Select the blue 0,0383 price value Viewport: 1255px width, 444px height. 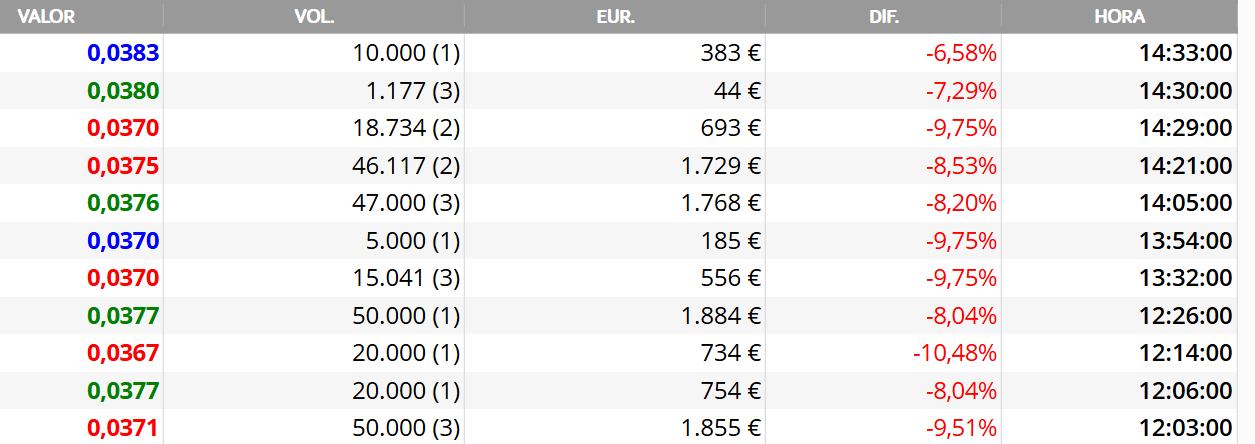coord(123,53)
